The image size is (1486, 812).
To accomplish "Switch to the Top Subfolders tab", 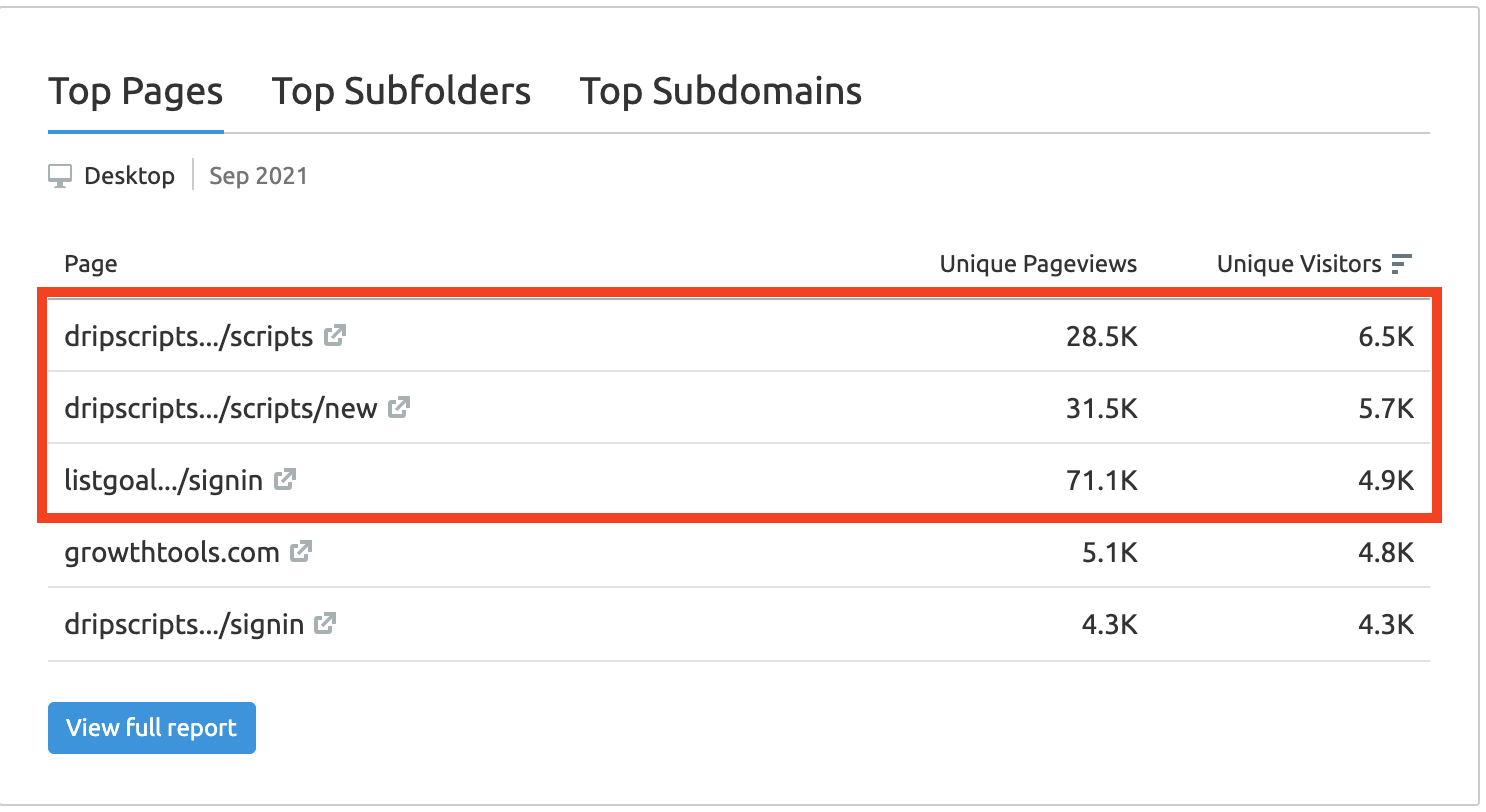I will click(401, 92).
